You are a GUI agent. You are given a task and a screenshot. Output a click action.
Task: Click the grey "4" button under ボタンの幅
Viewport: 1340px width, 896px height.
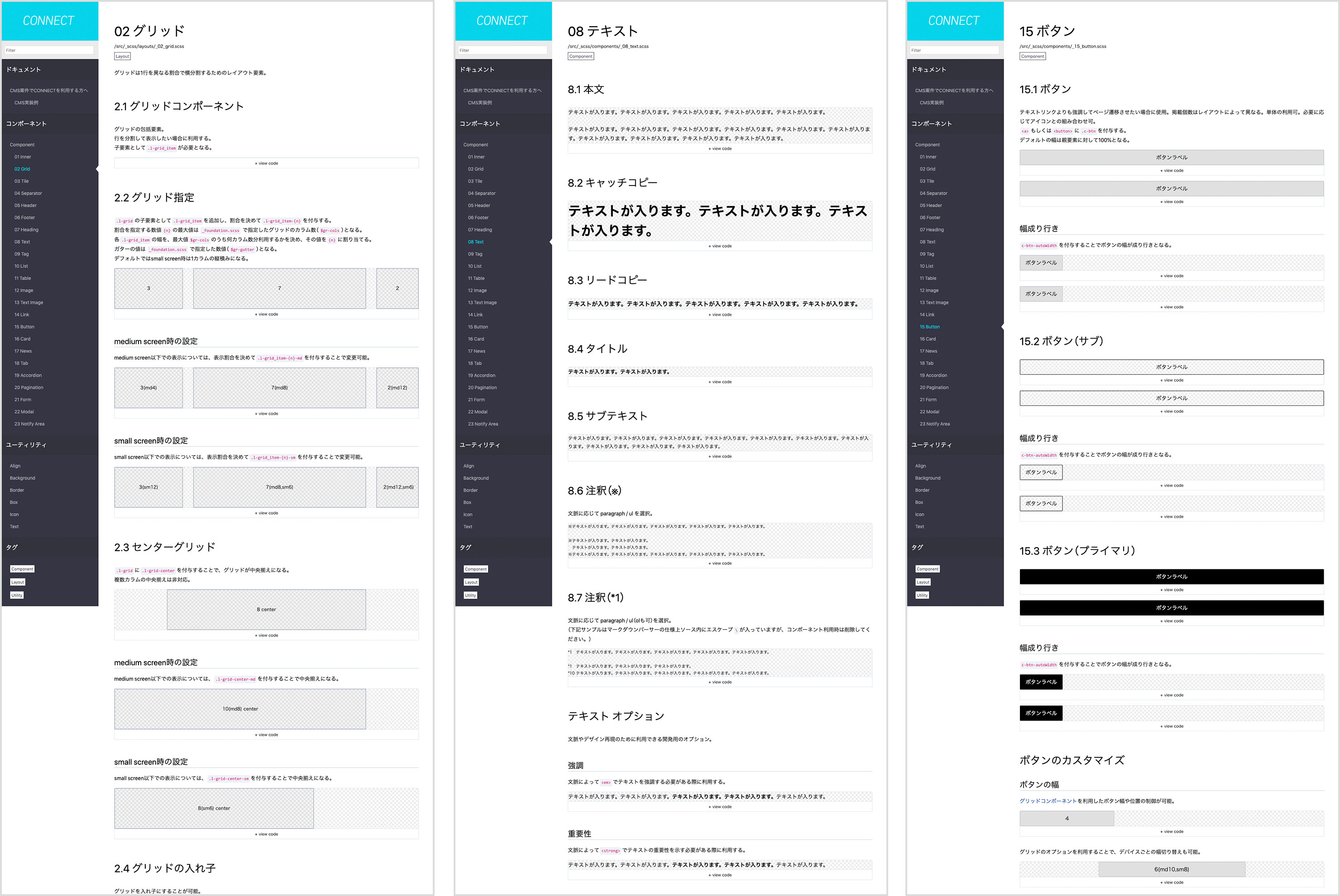point(1067,818)
